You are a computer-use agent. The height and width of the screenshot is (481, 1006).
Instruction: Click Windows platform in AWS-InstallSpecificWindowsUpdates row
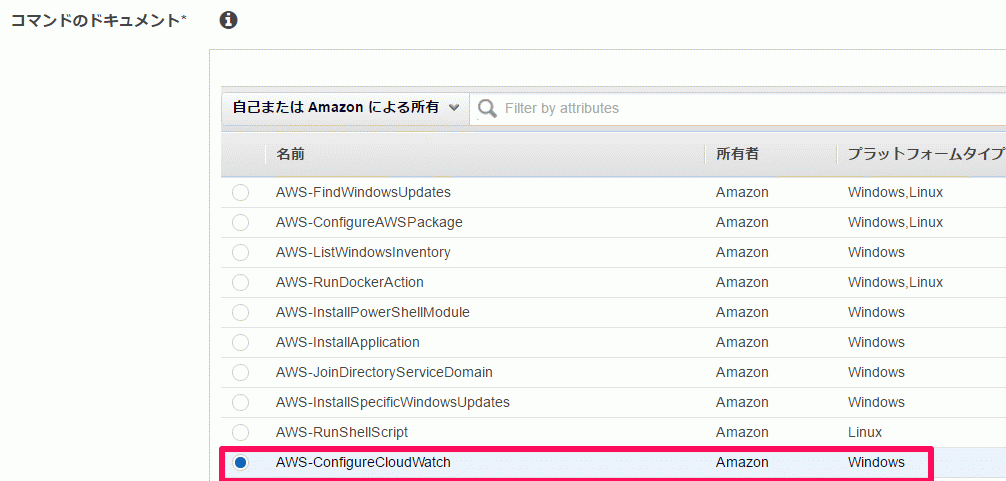(876, 403)
